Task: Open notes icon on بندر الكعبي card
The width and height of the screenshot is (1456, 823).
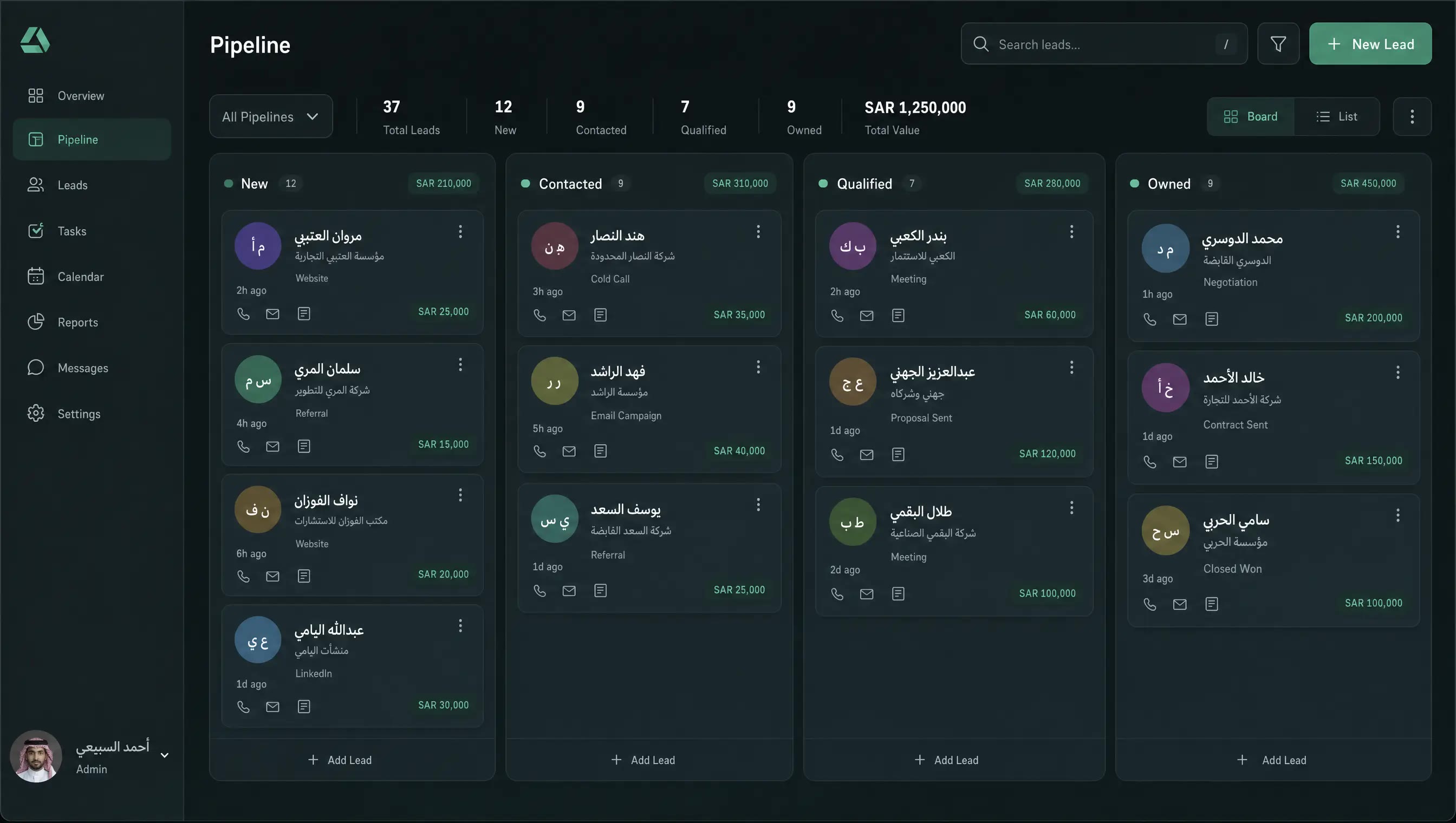Action: click(898, 316)
